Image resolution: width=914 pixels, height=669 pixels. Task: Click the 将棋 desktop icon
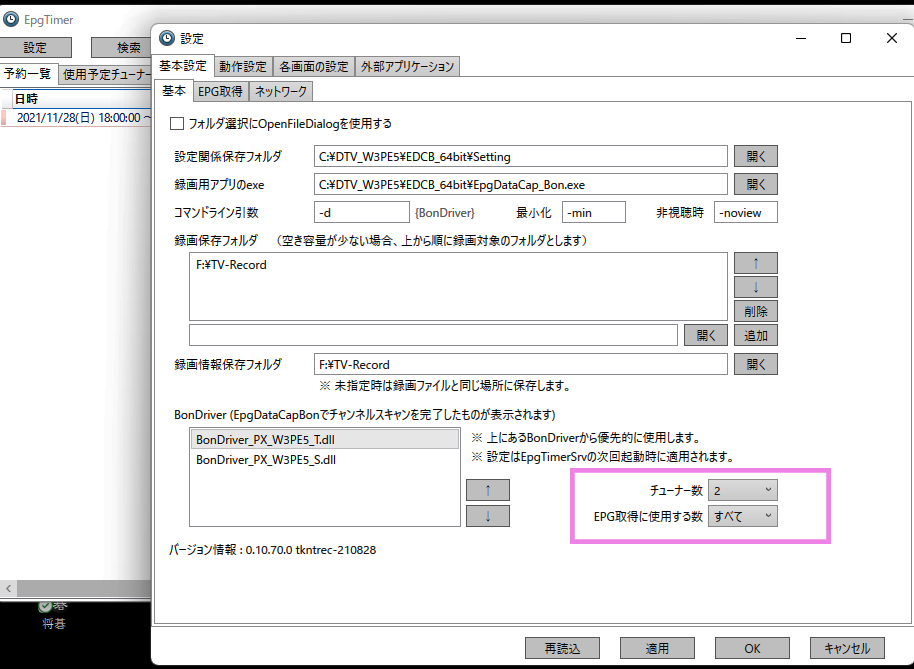(54, 615)
